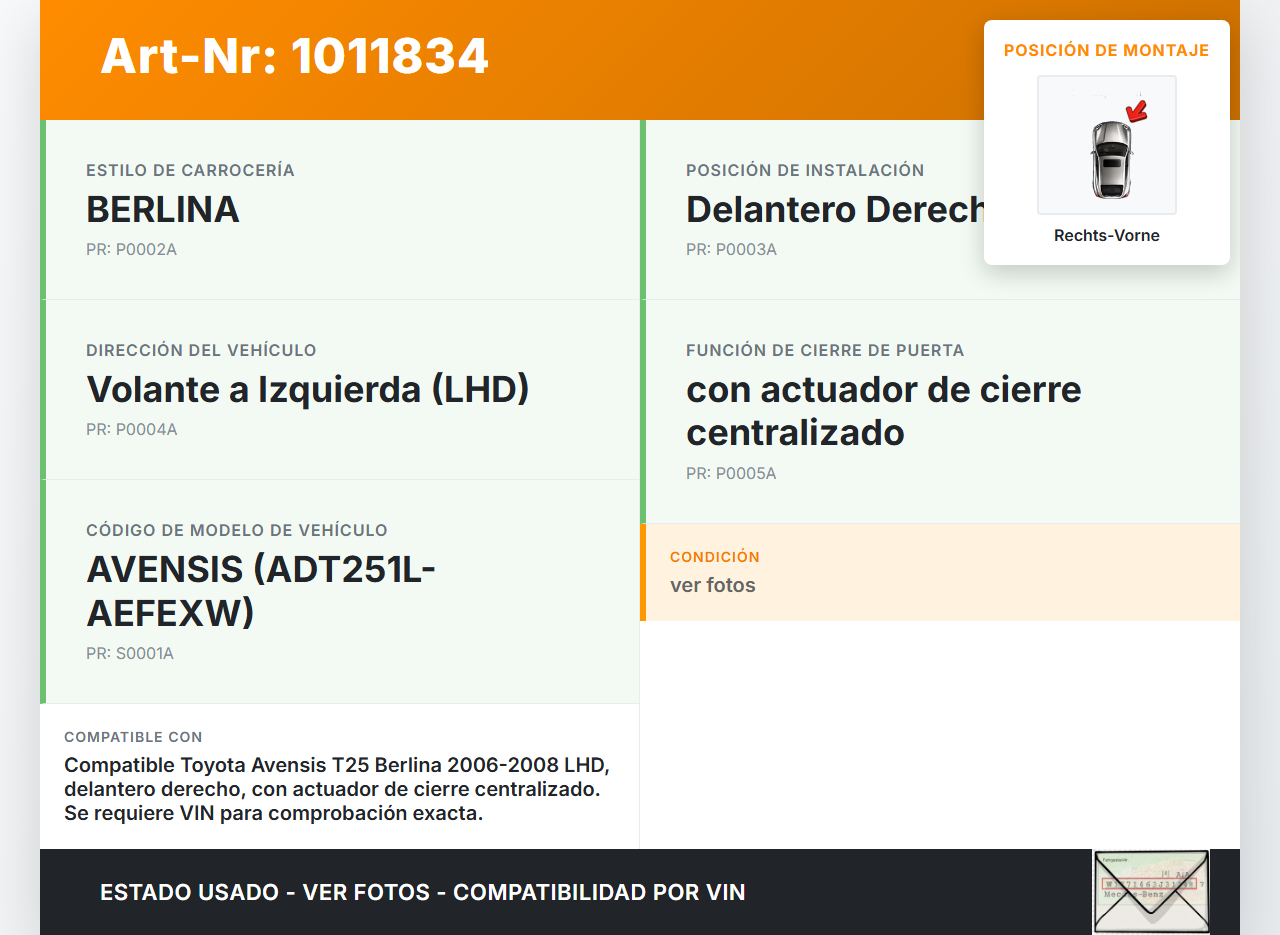Click the Compatible Toyota Avensis T25 description

[x=337, y=789]
